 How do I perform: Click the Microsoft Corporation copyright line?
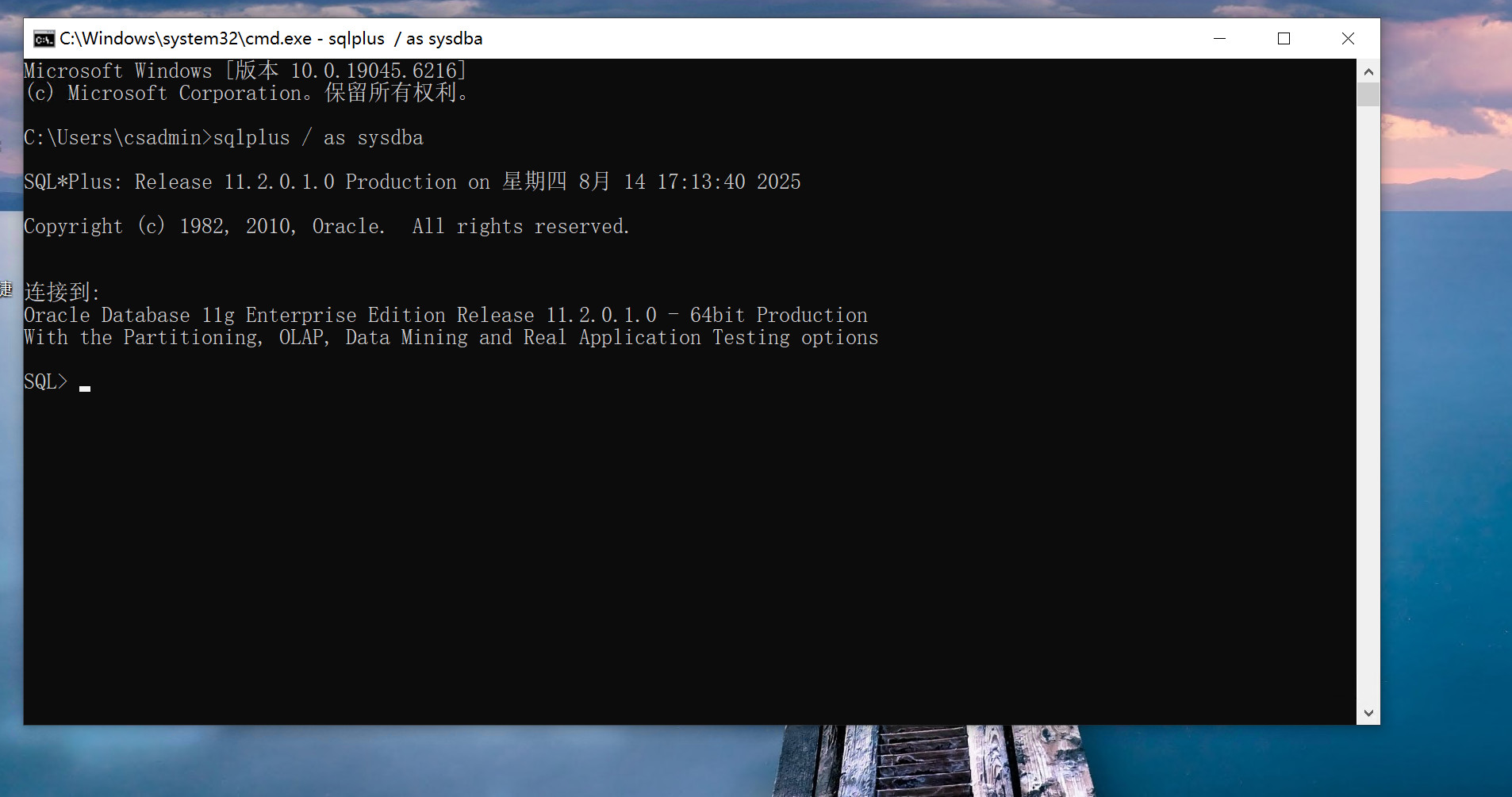pos(247,94)
